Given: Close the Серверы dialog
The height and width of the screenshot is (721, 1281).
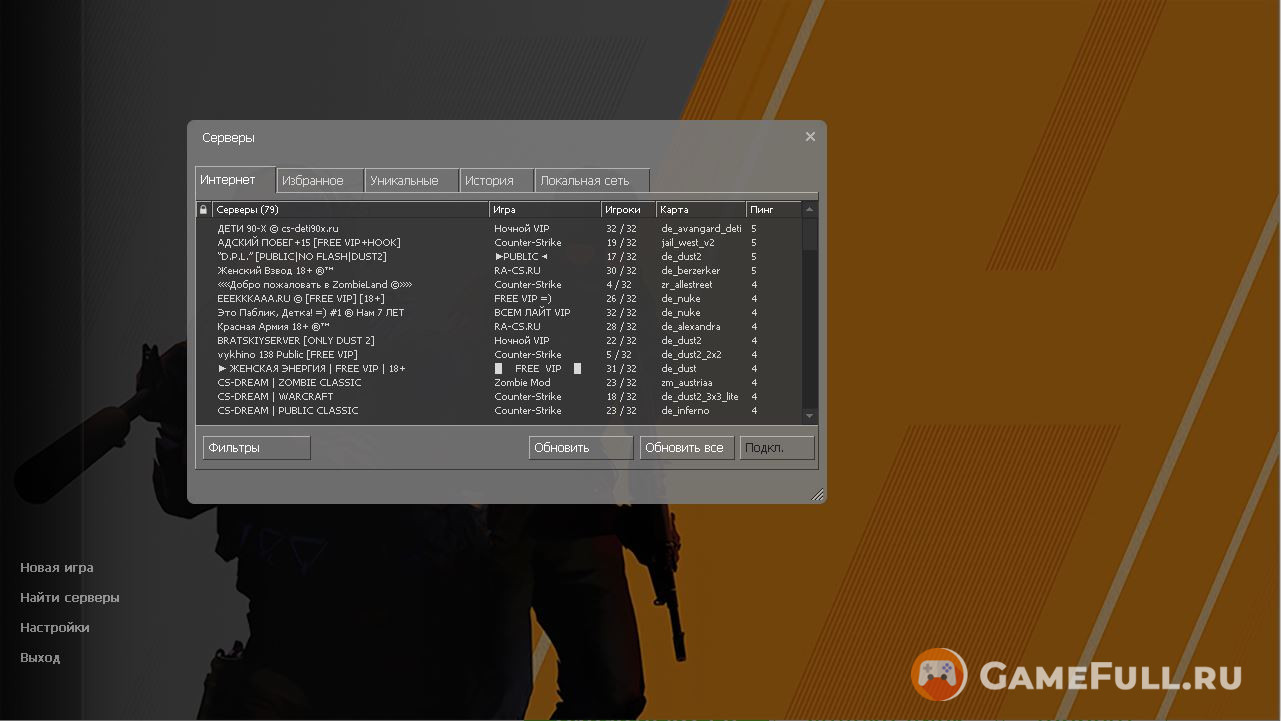Looking at the screenshot, I should (x=810, y=137).
